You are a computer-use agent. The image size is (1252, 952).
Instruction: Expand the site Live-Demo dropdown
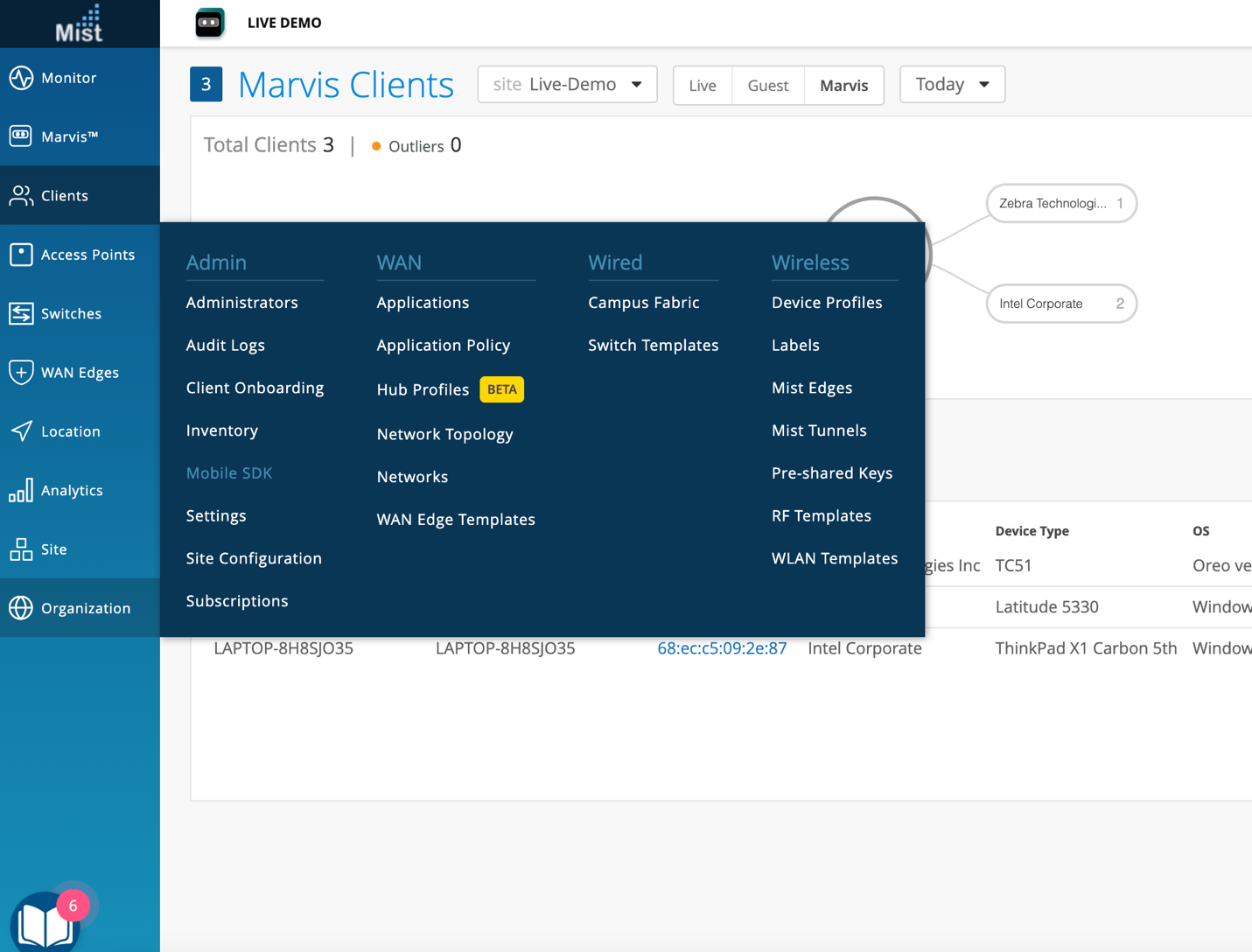pos(567,85)
